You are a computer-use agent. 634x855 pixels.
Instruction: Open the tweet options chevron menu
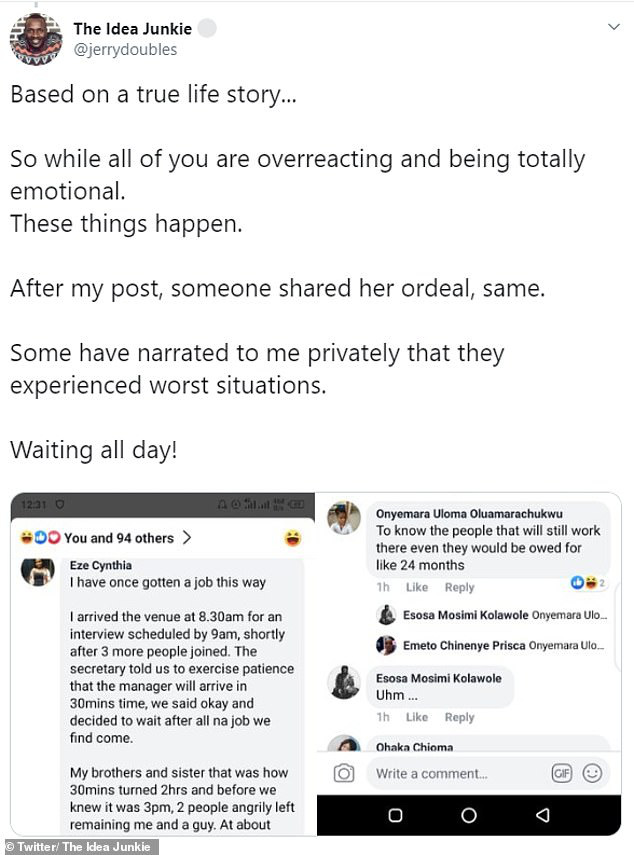[x=613, y=28]
